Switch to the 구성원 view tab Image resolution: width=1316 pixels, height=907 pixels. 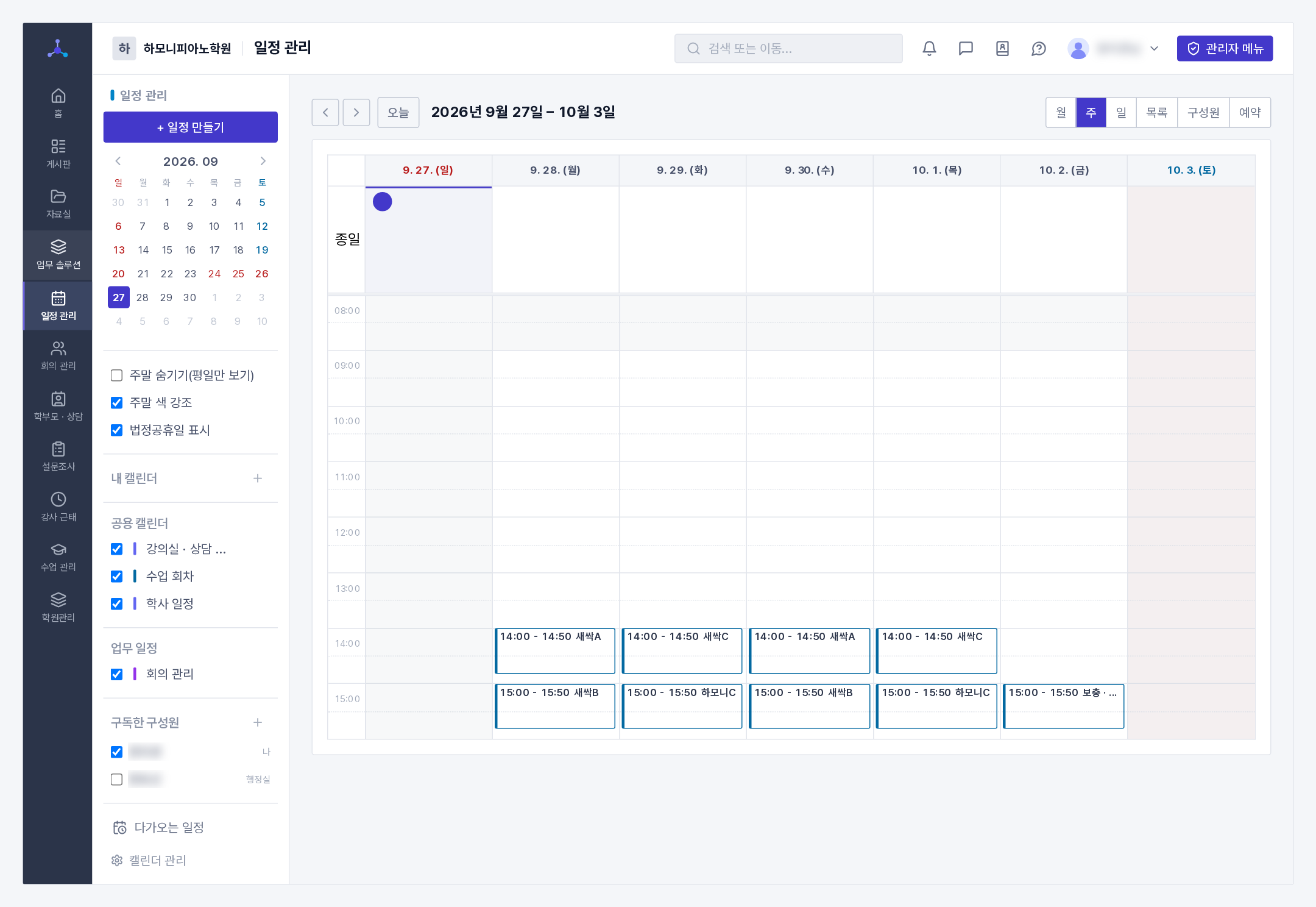pos(1203,112)
